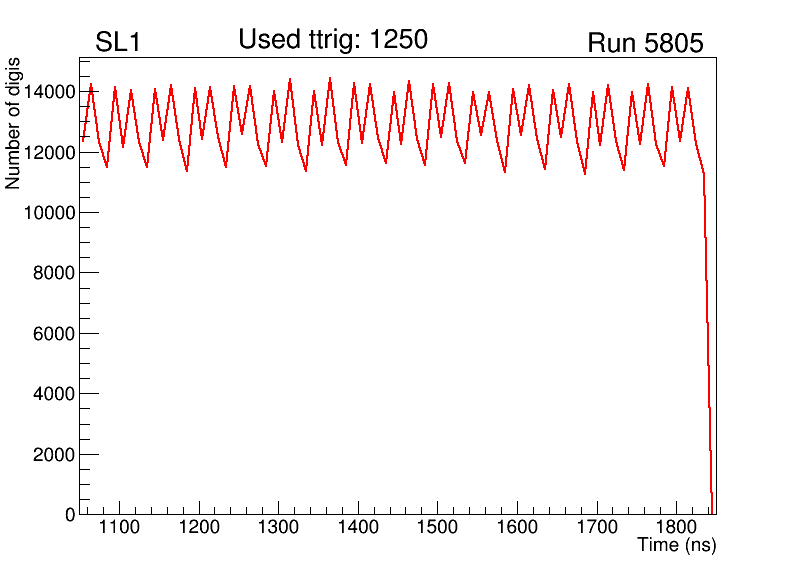
Task: Click the 4000 y-axis tick label
Action: pyautogui.click(x=55, y=394)
